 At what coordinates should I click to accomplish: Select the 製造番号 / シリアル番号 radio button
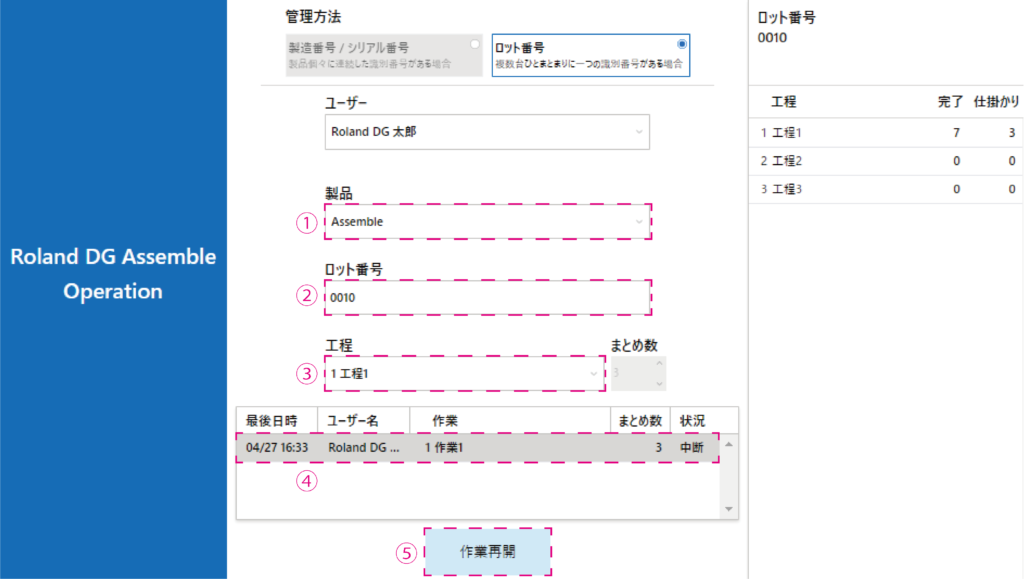click(475, 45)
